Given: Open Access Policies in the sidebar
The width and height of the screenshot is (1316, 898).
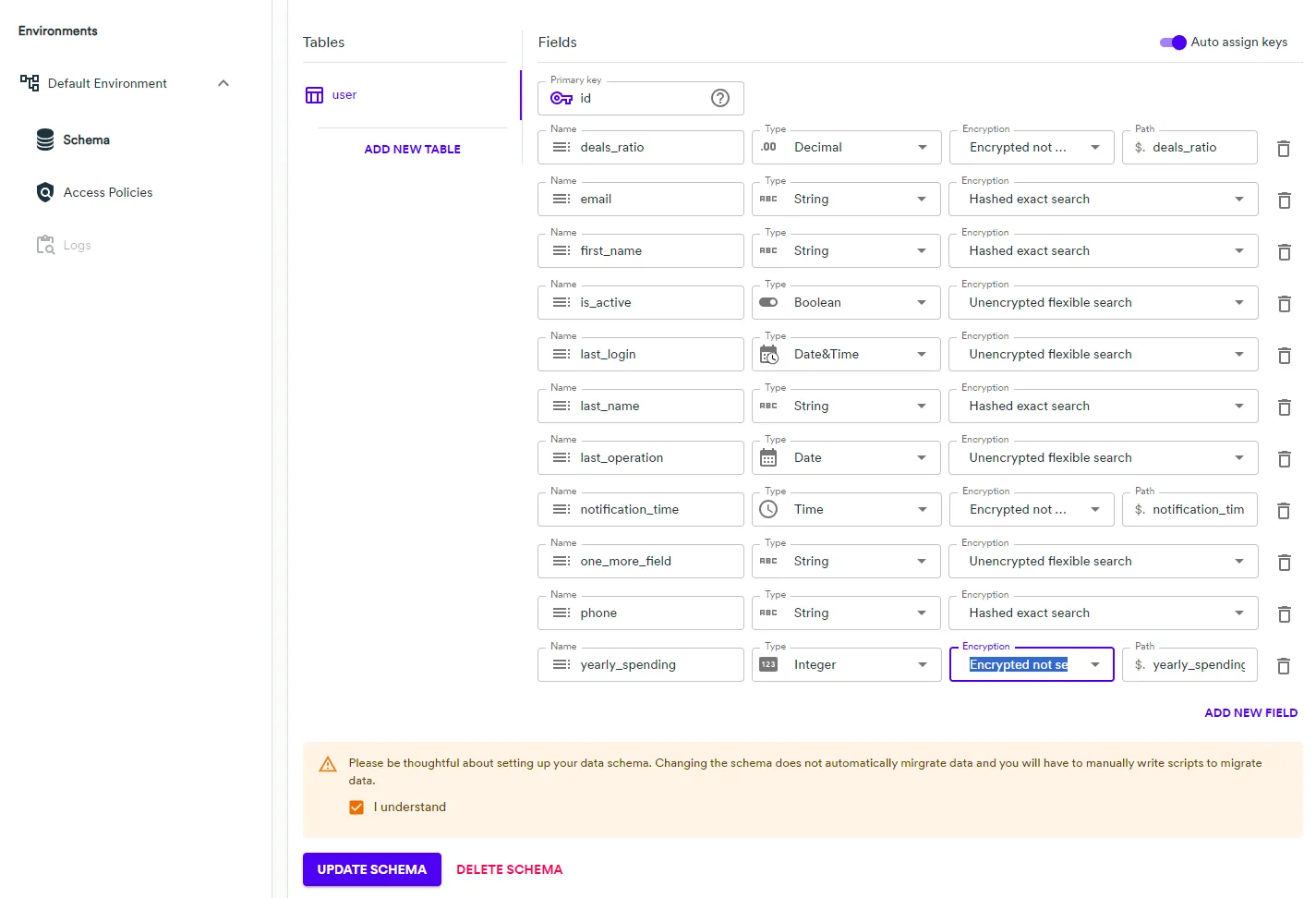Looking at the screenshot, I should click(107, 192).
